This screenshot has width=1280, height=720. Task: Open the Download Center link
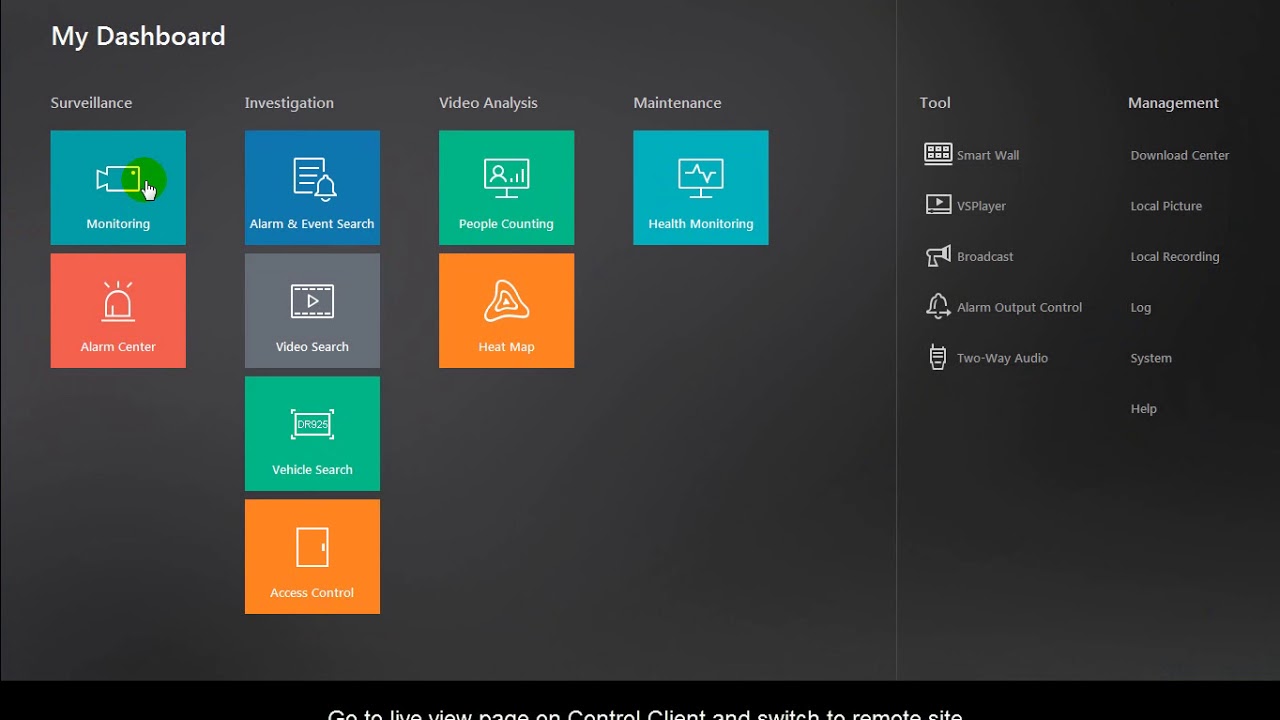[x=1179, y=155]
